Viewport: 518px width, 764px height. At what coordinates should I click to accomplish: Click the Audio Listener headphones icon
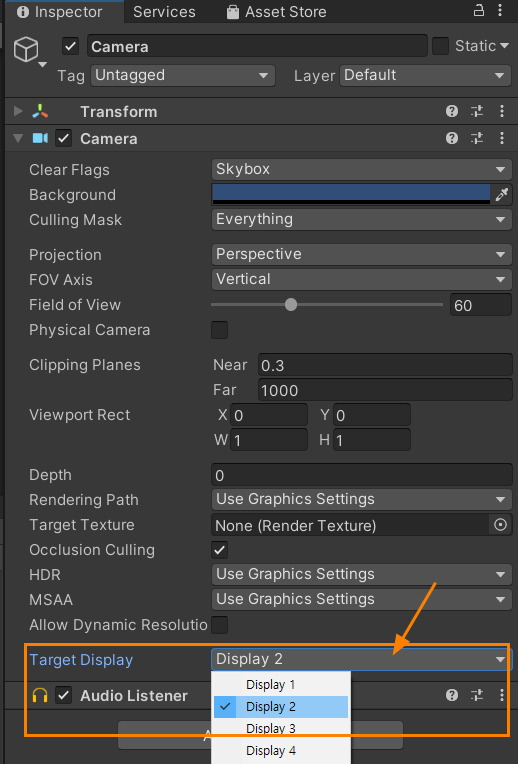(40, 695)
